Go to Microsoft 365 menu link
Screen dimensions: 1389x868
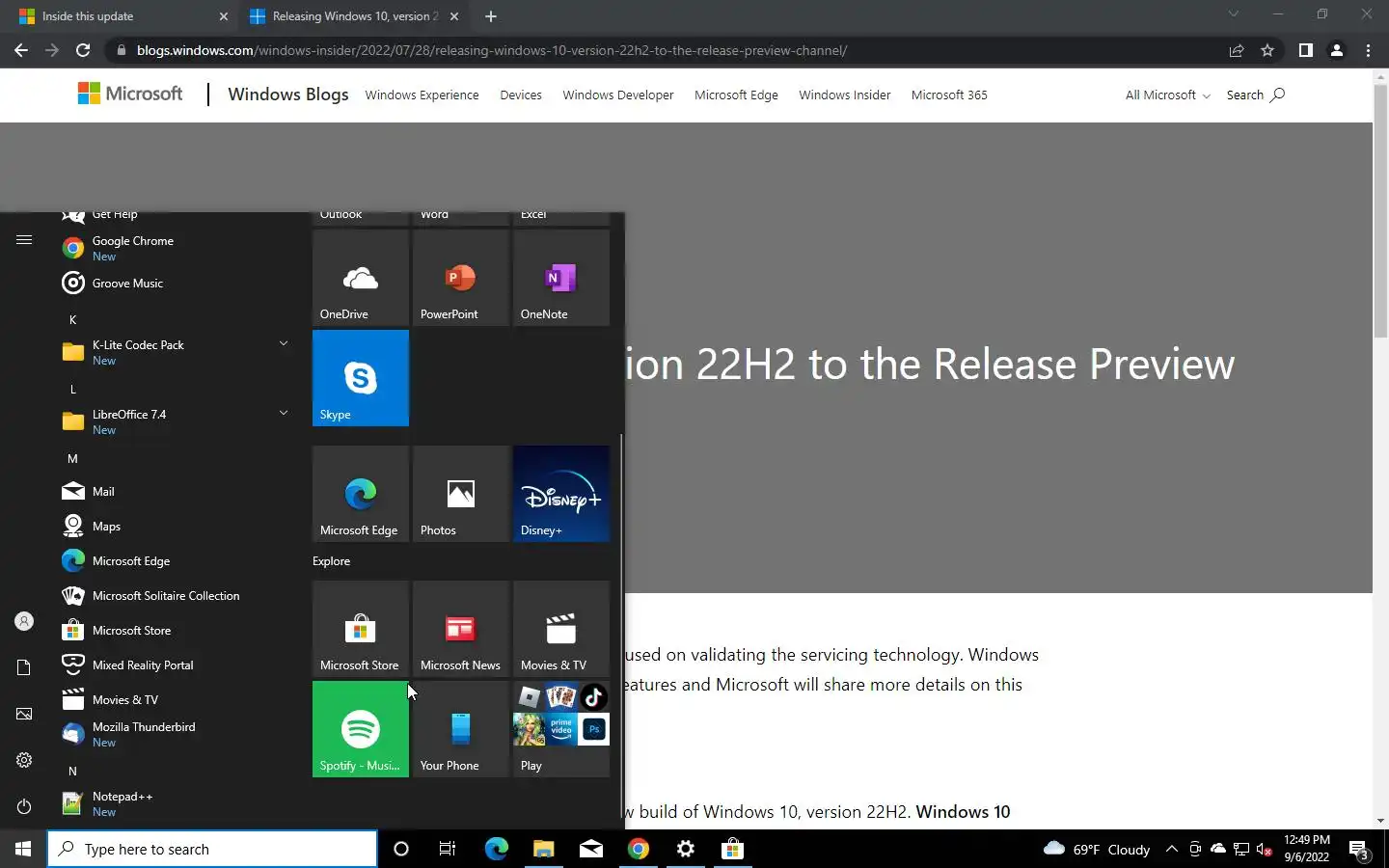(x=949, y=95)
